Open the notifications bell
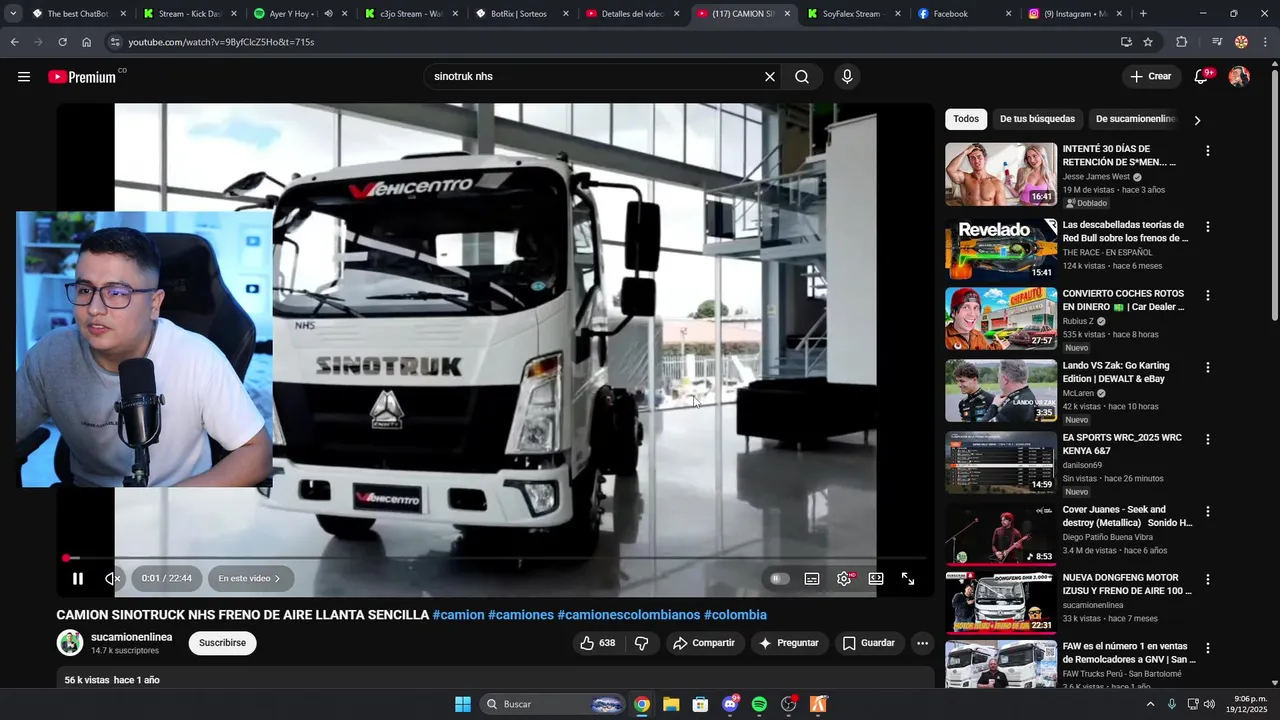This screenshot has height=720, width=1280. point(1201,77)
